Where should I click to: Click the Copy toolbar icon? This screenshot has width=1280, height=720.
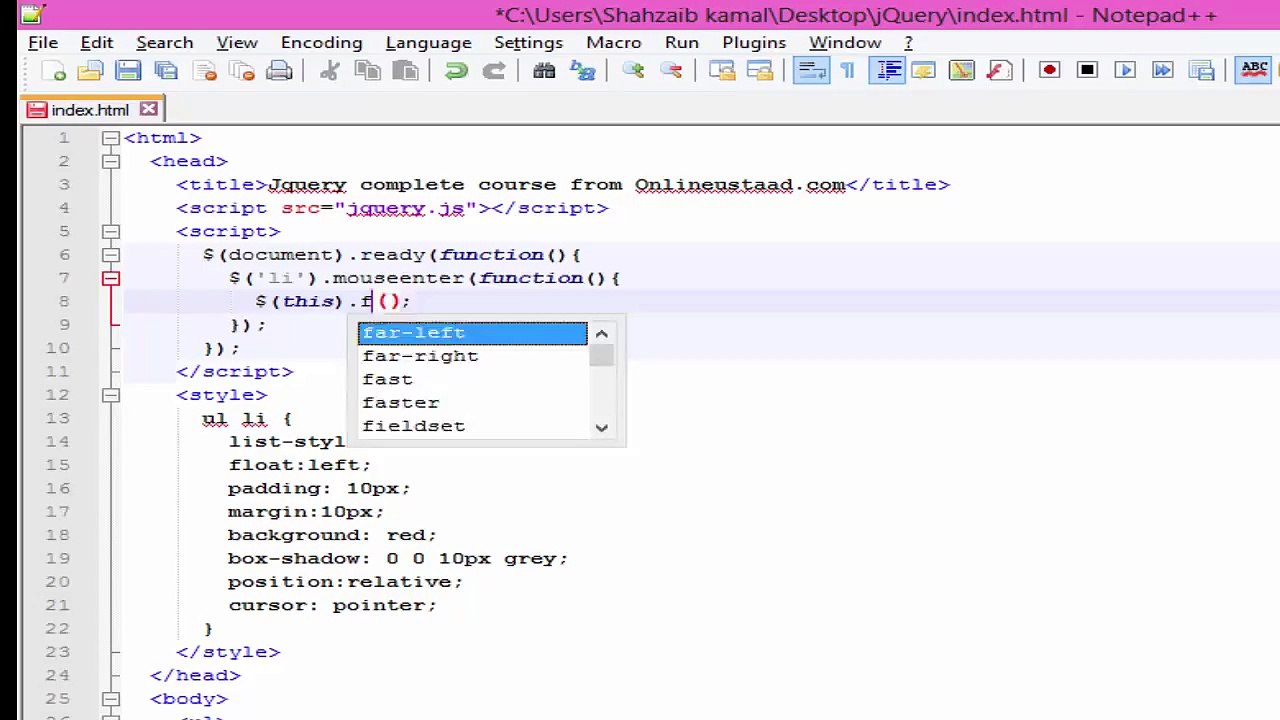coord(367,70)
